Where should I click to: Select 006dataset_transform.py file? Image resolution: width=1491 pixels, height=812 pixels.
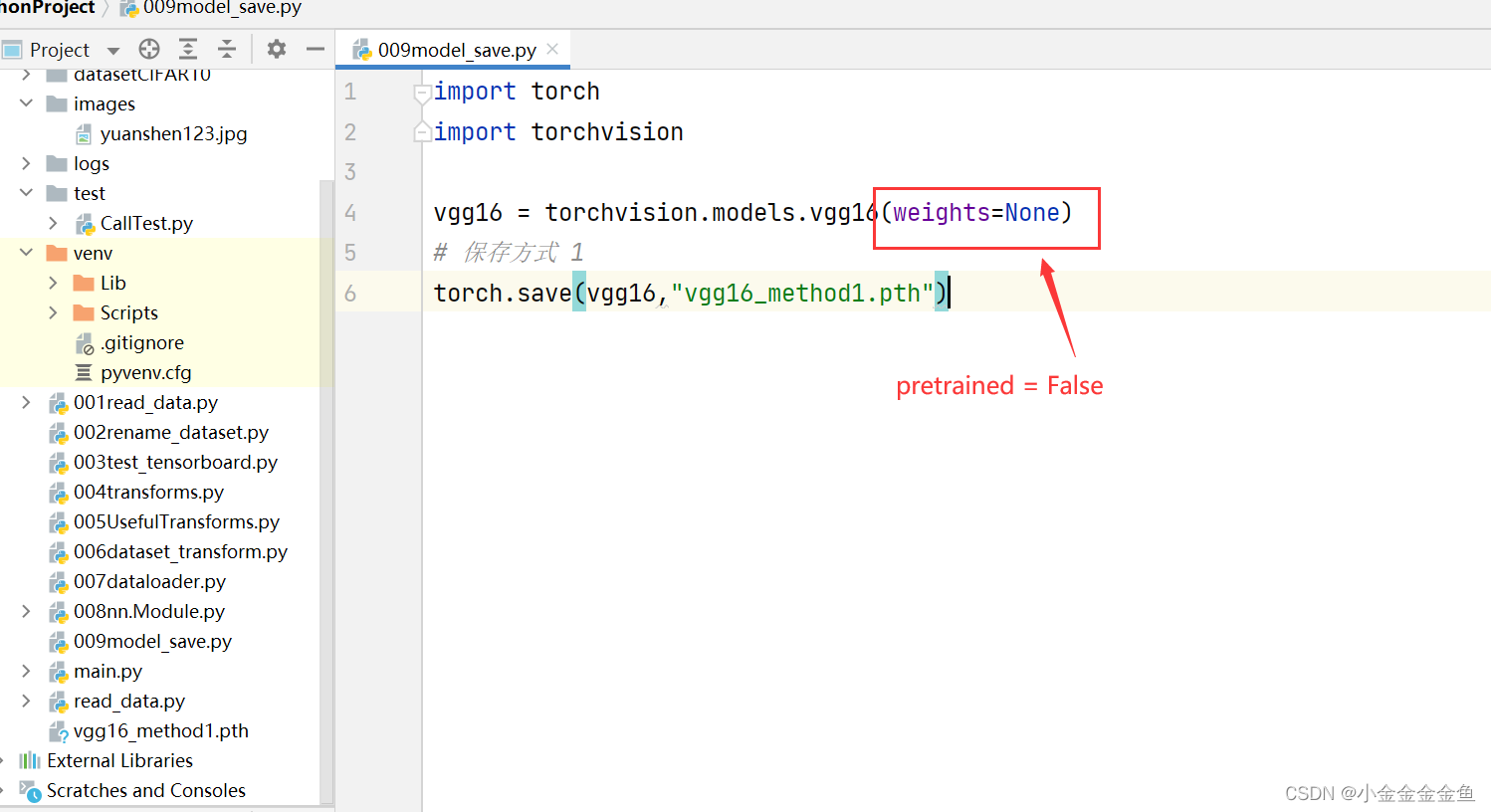click(180, 551)
